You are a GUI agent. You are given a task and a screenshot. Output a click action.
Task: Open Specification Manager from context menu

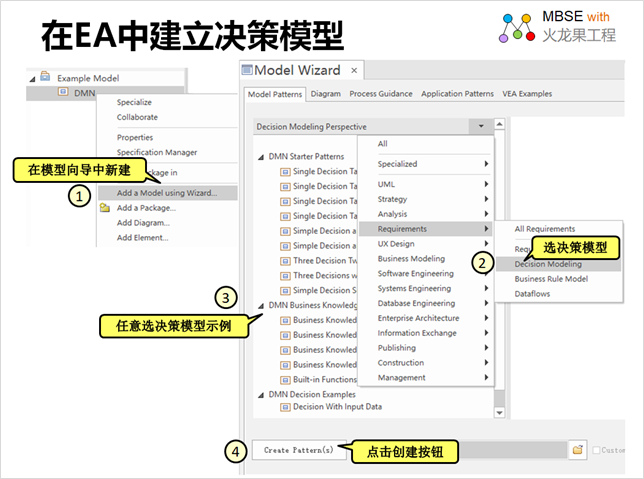157,152
